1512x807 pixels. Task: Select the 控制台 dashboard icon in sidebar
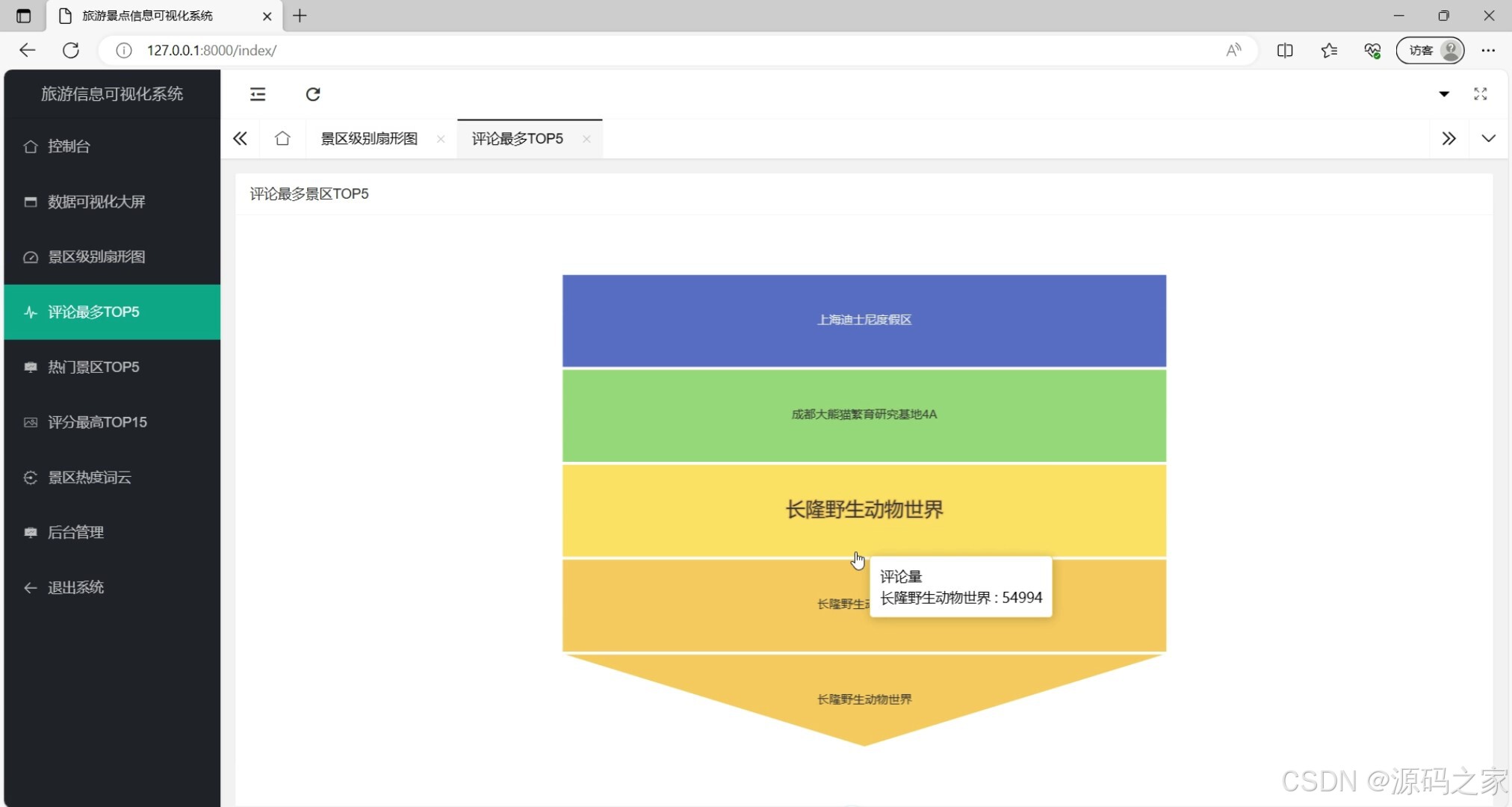pos(31,146)
